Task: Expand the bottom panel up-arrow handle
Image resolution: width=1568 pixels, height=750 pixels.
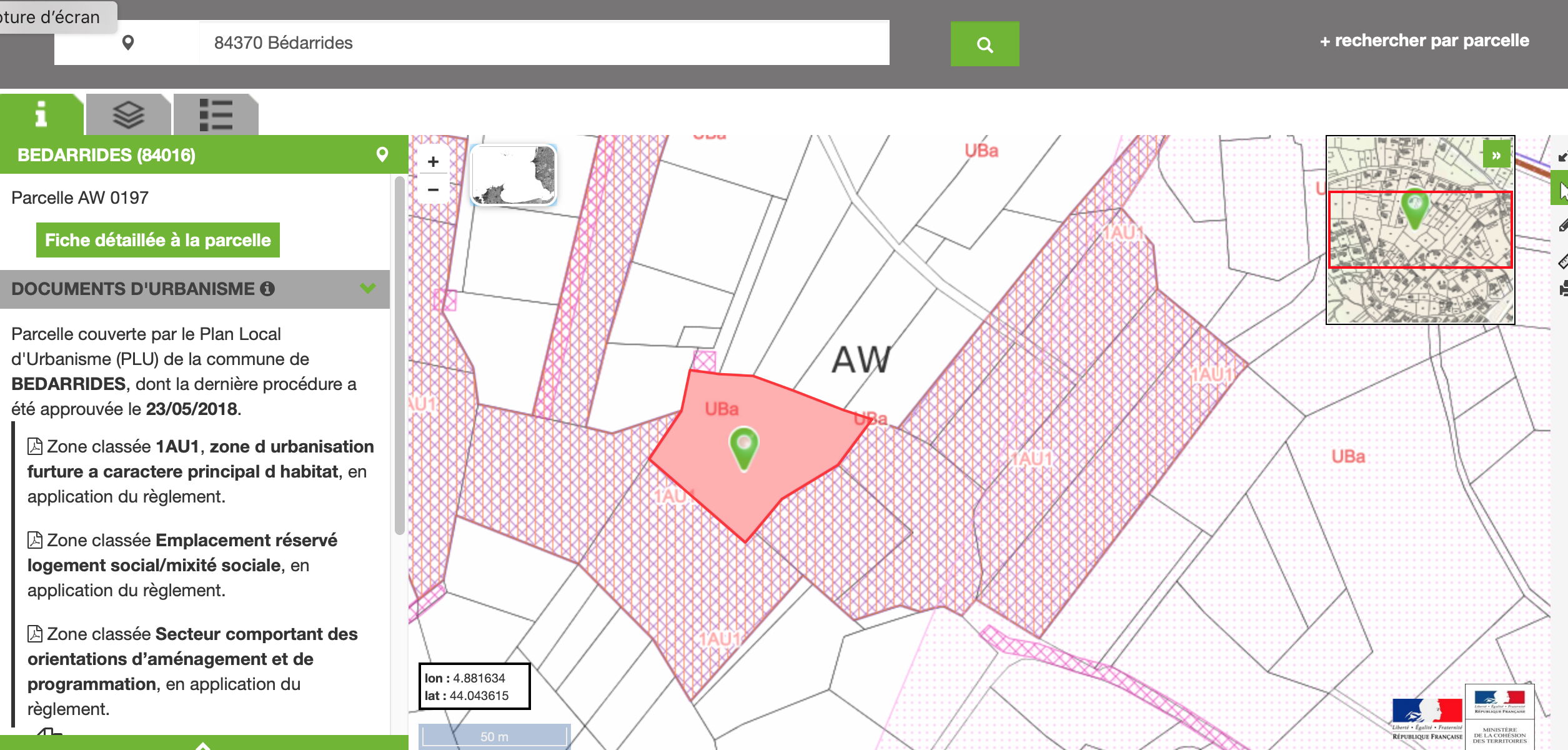Action: coord(203,745)
